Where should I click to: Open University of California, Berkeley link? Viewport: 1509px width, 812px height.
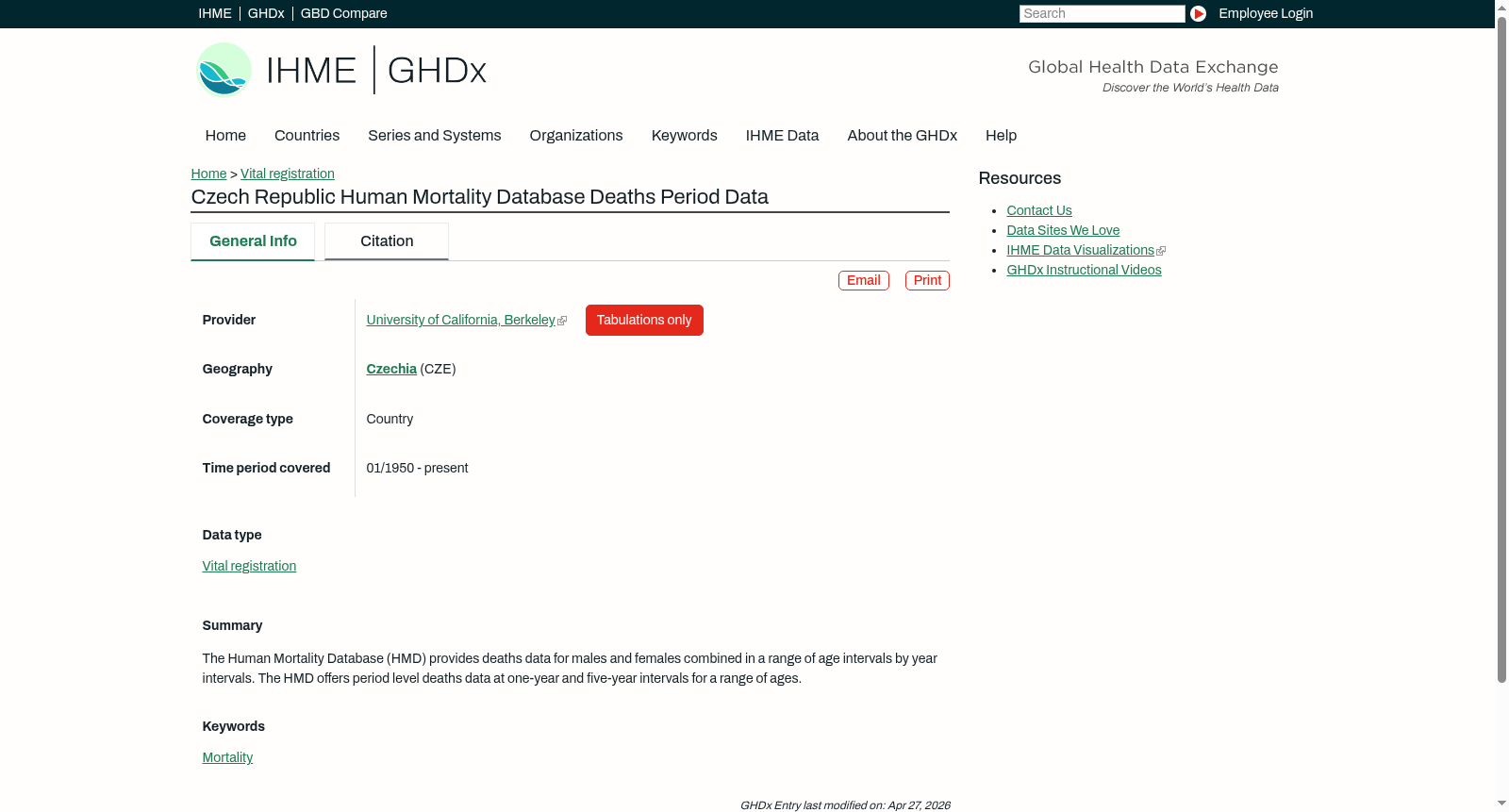461,320
